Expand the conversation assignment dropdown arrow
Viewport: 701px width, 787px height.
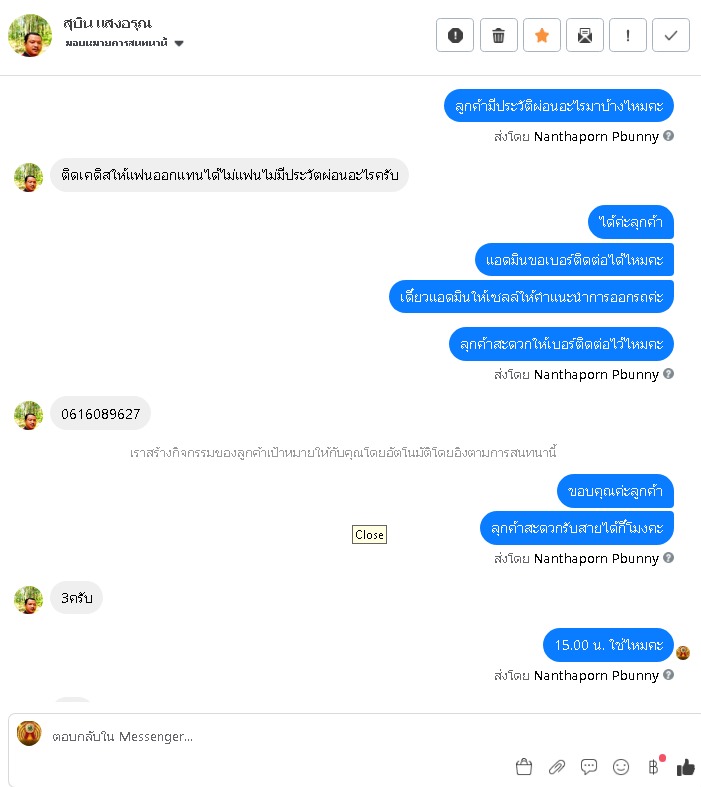coord(179,43)
